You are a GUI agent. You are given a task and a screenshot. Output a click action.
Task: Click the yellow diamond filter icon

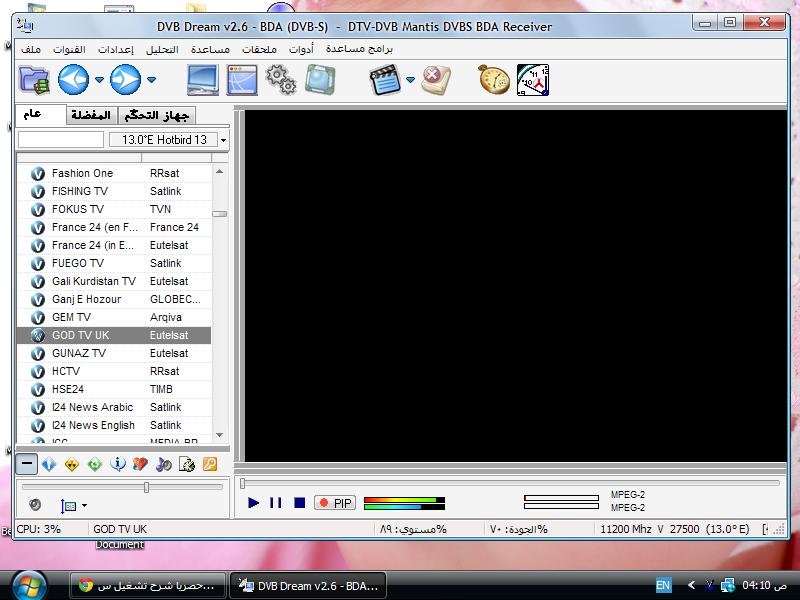pyautogui.click(x=72, y=464)
